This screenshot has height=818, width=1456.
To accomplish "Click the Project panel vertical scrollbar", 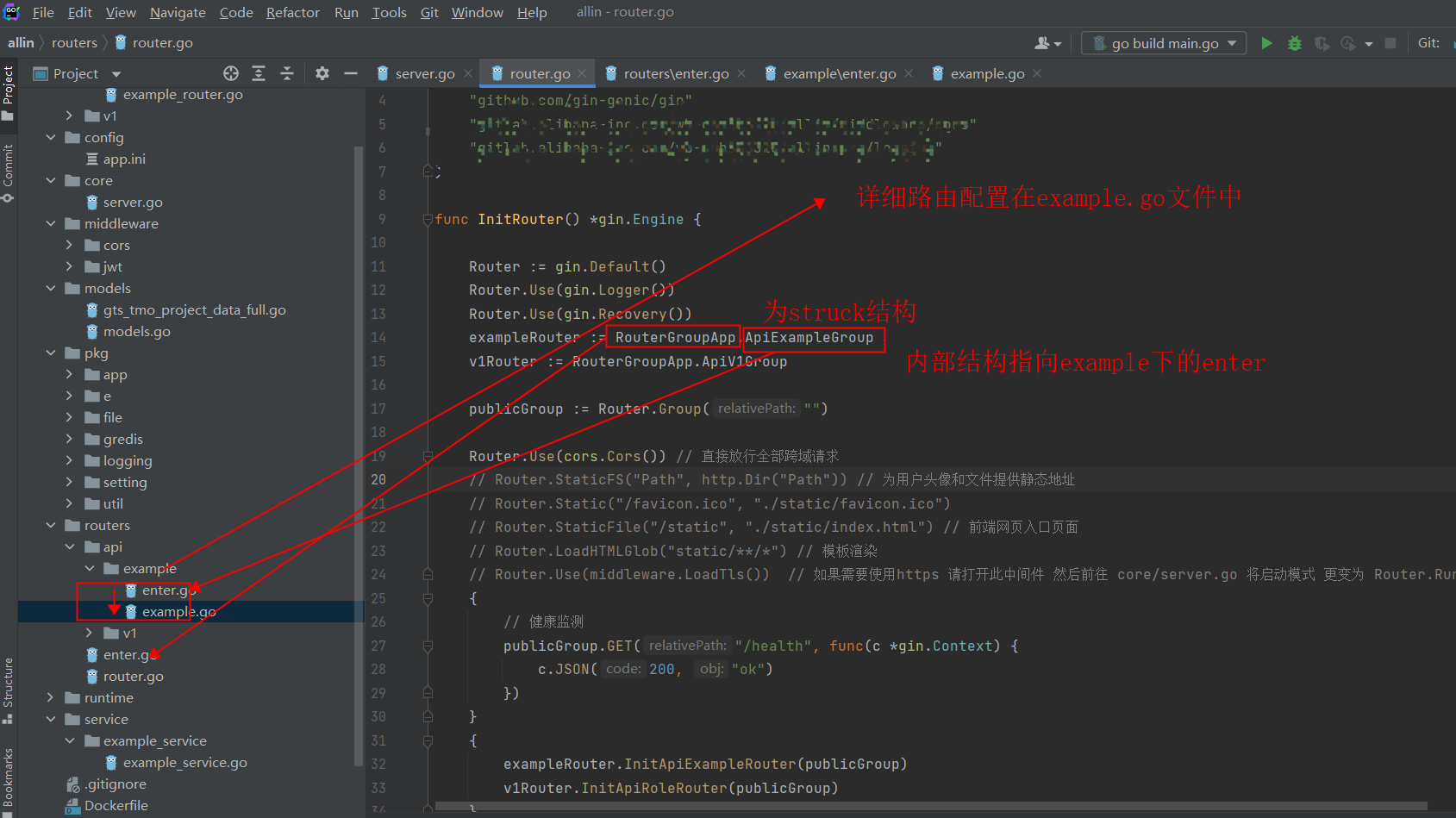I will pos(359,455).
